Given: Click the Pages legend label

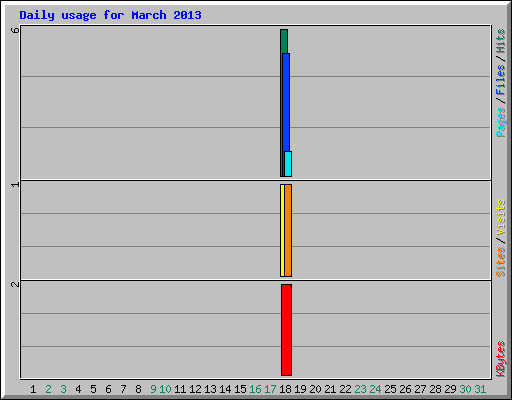Looking at the screenshot, I should 500,122.
